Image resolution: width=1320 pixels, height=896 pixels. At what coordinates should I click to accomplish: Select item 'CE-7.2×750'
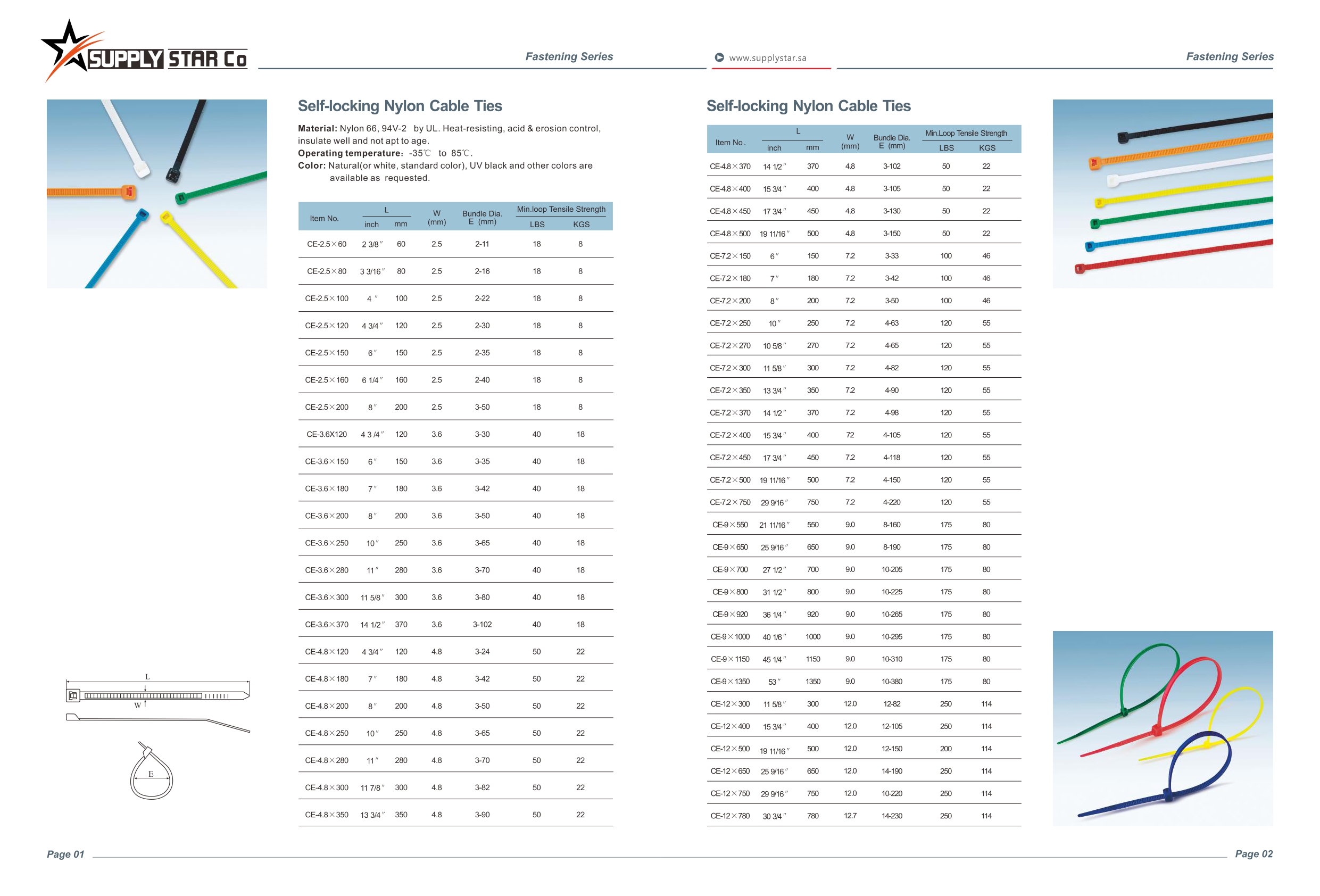(730, 503)
